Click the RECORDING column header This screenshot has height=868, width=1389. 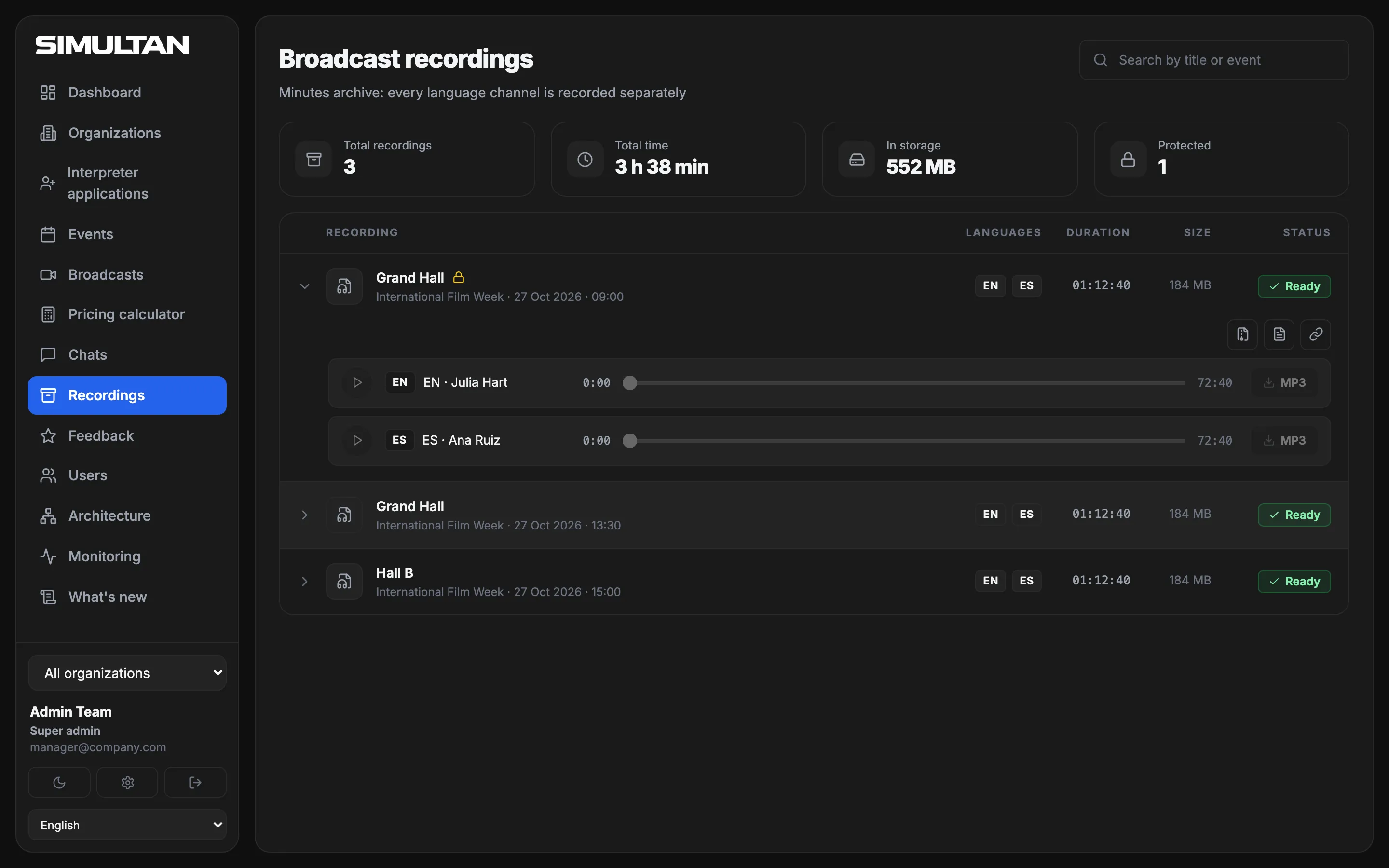362,232
